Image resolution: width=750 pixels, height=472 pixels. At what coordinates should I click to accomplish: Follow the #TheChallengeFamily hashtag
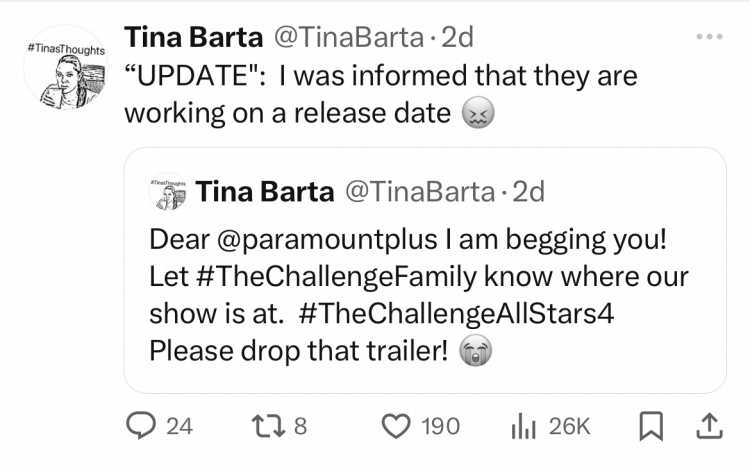337,277
